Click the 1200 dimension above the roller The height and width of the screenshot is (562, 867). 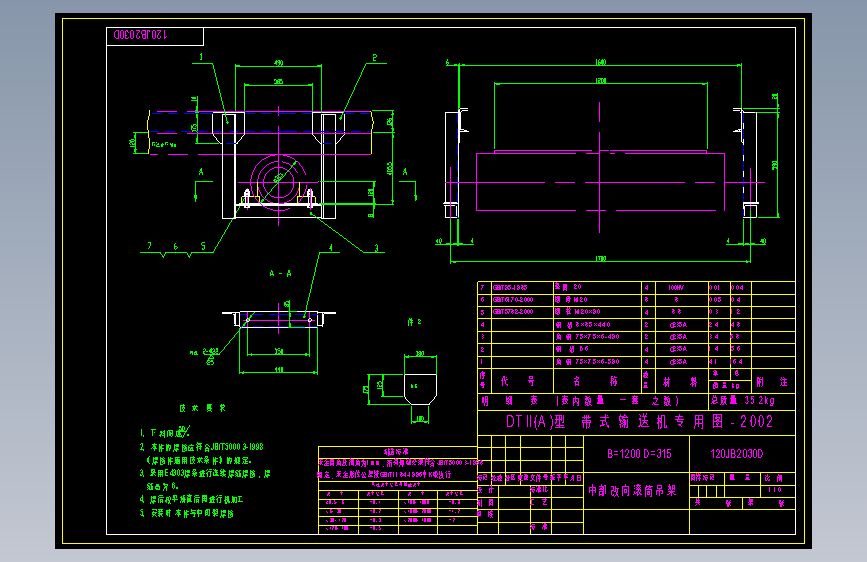(601, 81)
